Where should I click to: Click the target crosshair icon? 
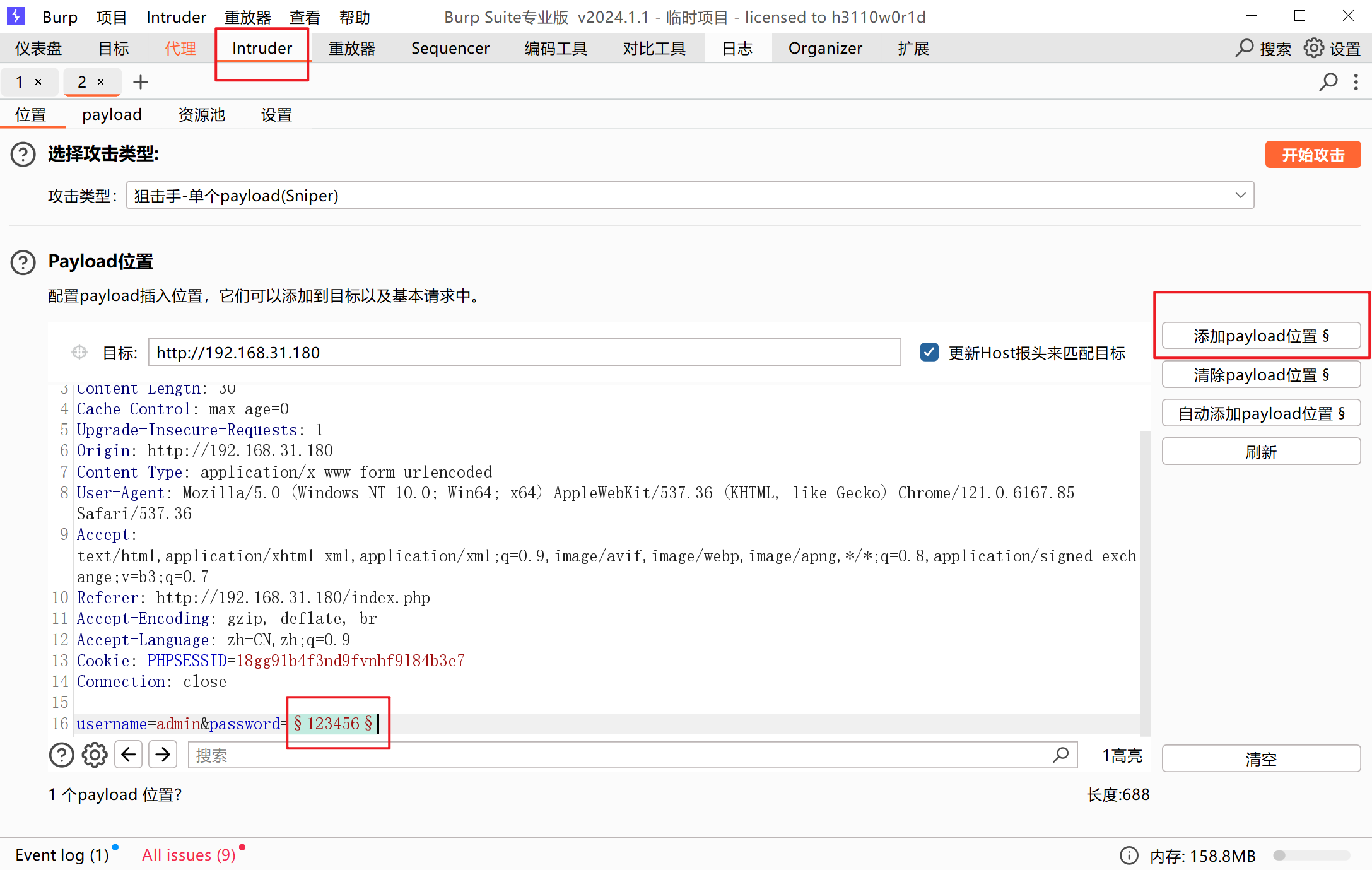click(79, 352)
